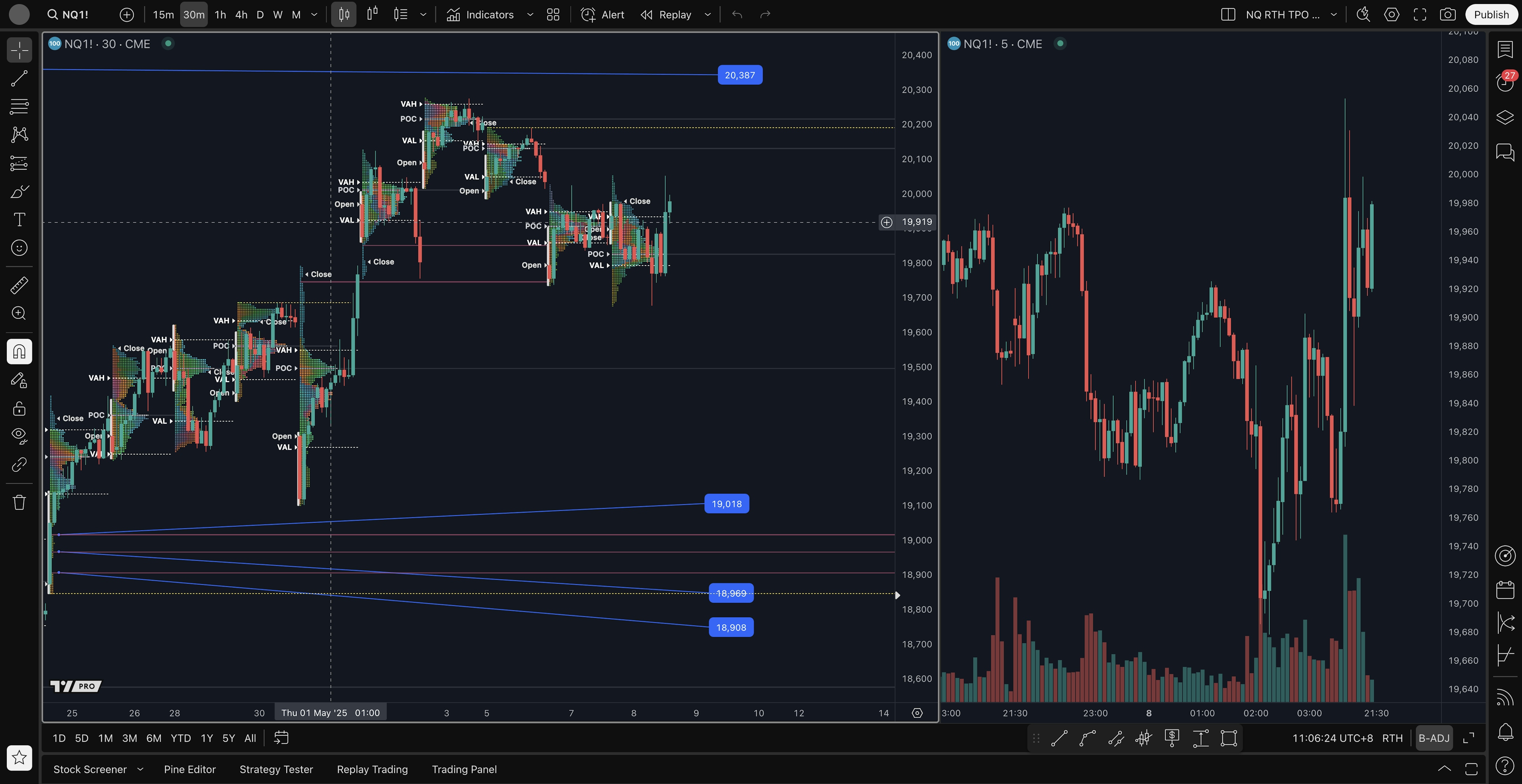The width and height of the screenshot is (1522, 784).
Task: Select the 3M date range button
Action: click(x=129, y=738)
